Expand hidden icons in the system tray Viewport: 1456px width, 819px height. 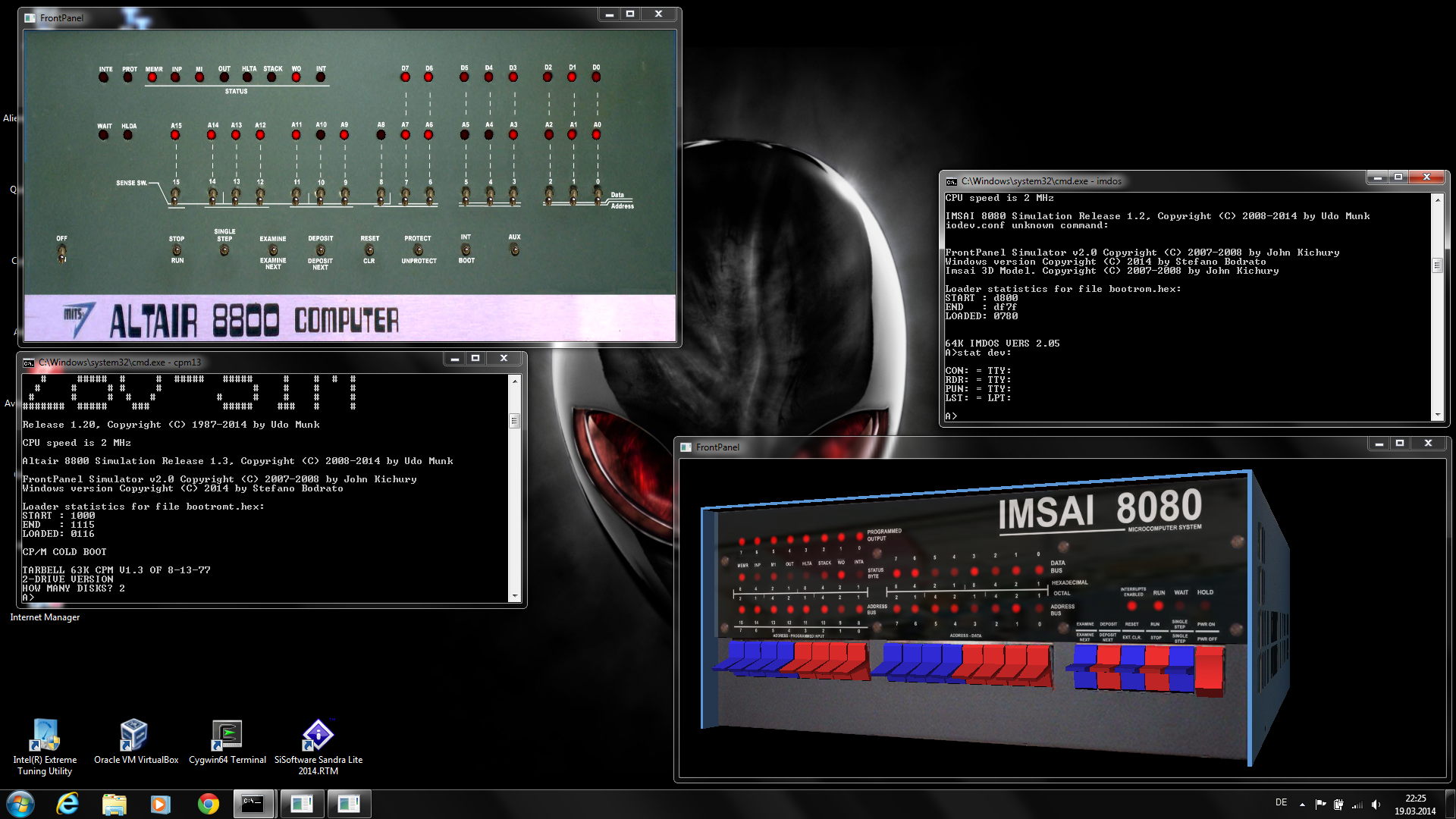pos(1302,804)
